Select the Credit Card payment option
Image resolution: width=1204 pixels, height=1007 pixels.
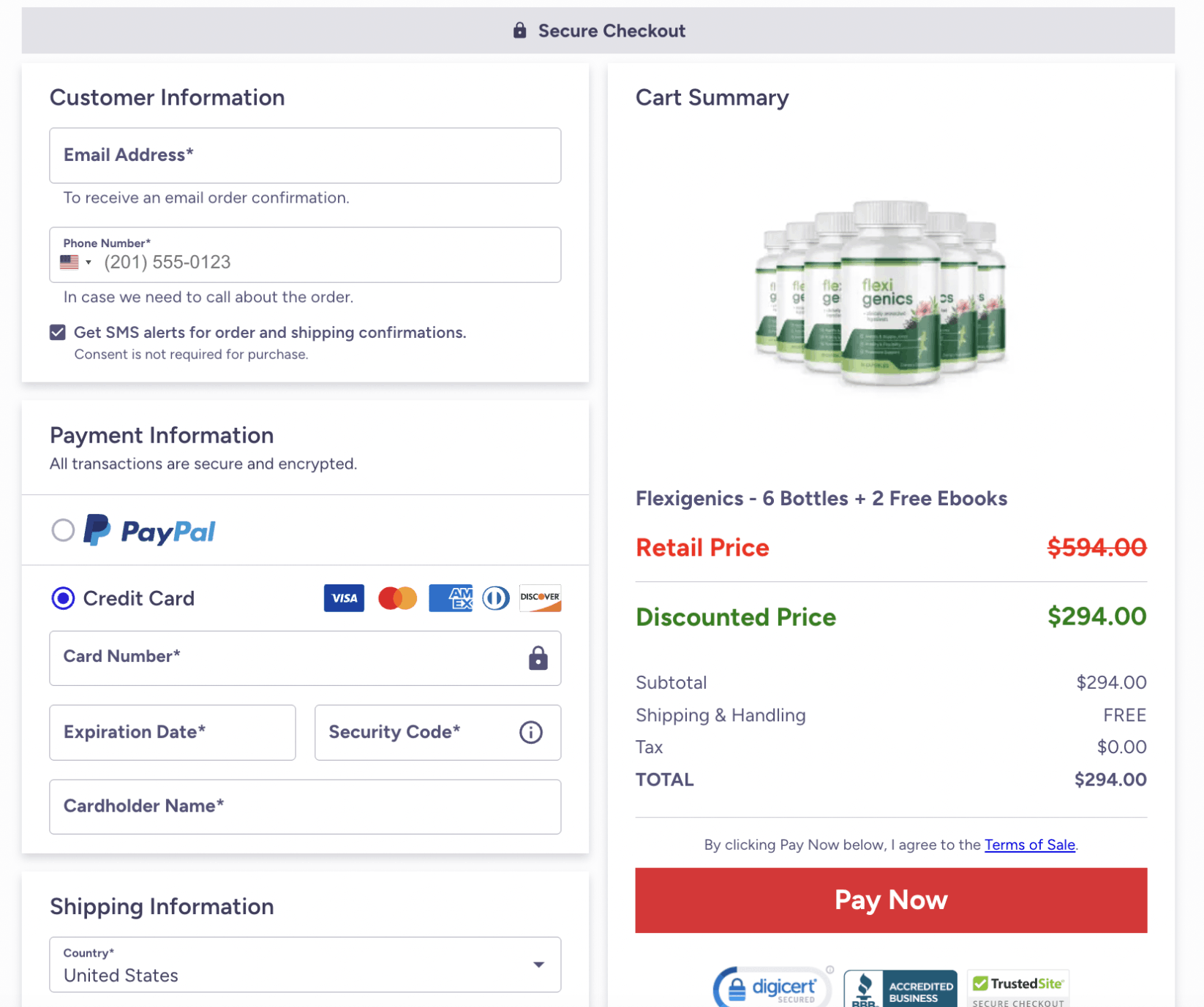point(63,598)
